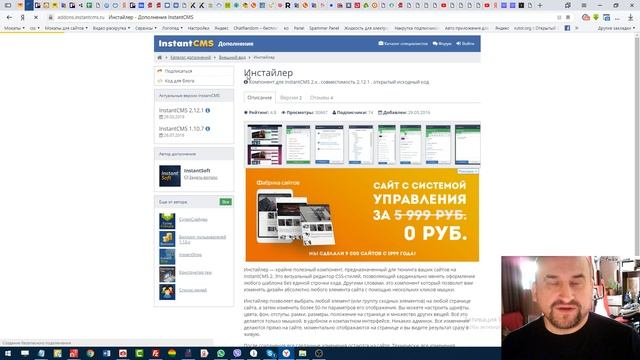
Task: Open FileZilla from the taskbar
Action: pos(156,353)
